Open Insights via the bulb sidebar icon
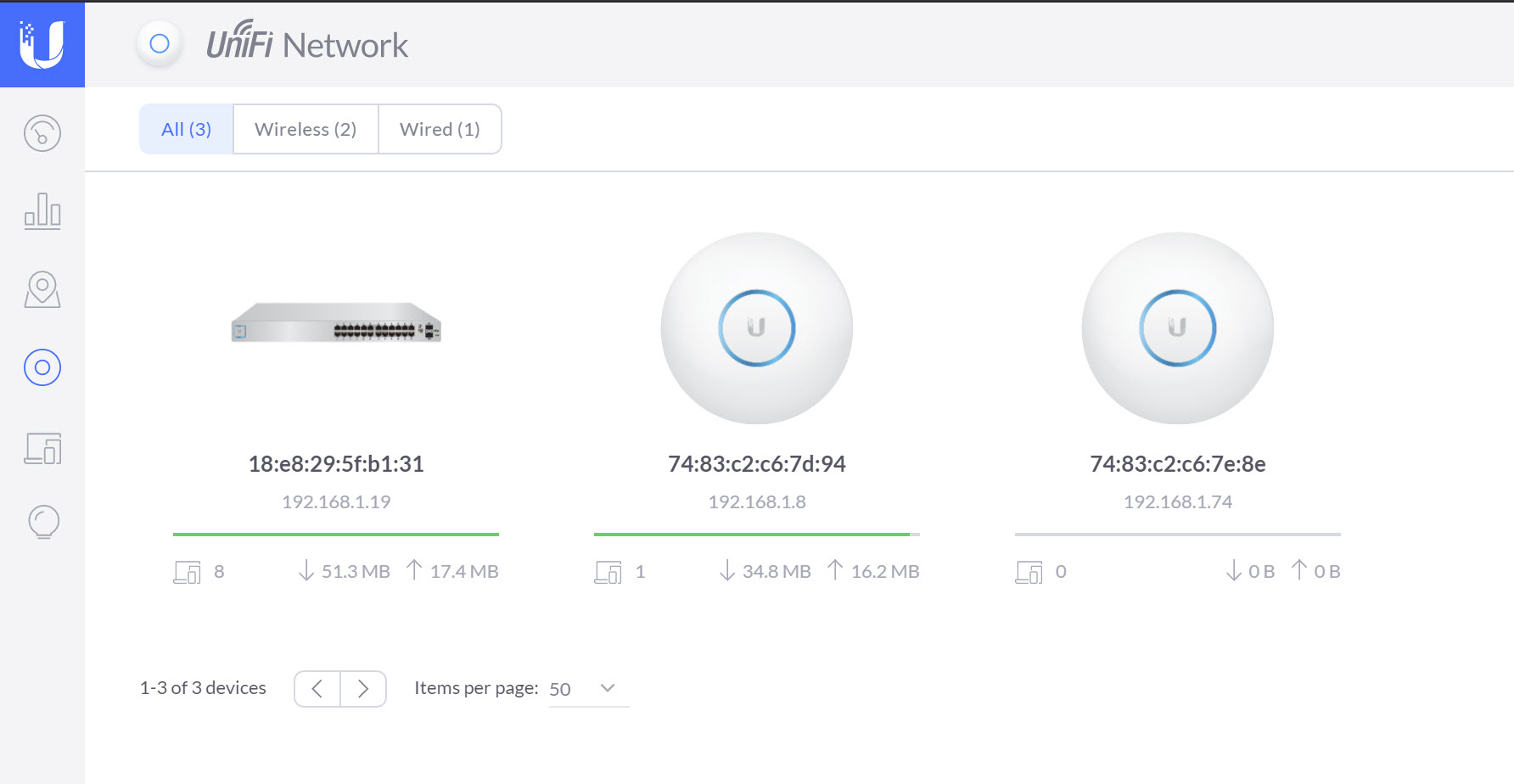The width and height of the screenshot is (1514, 784). [x=42, y=523]
